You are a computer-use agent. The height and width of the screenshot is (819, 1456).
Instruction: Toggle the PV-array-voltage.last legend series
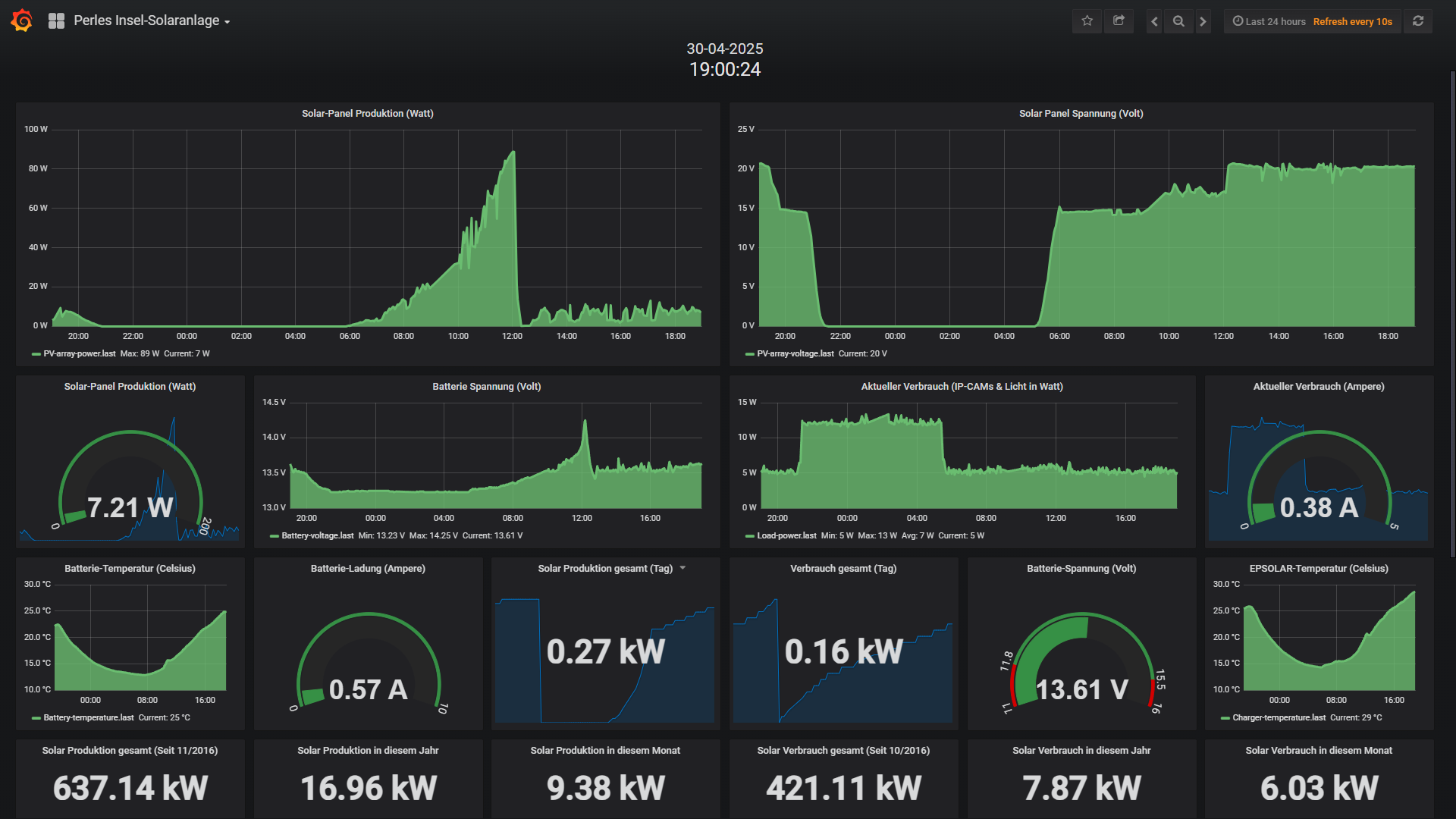[x=795, y=354]
